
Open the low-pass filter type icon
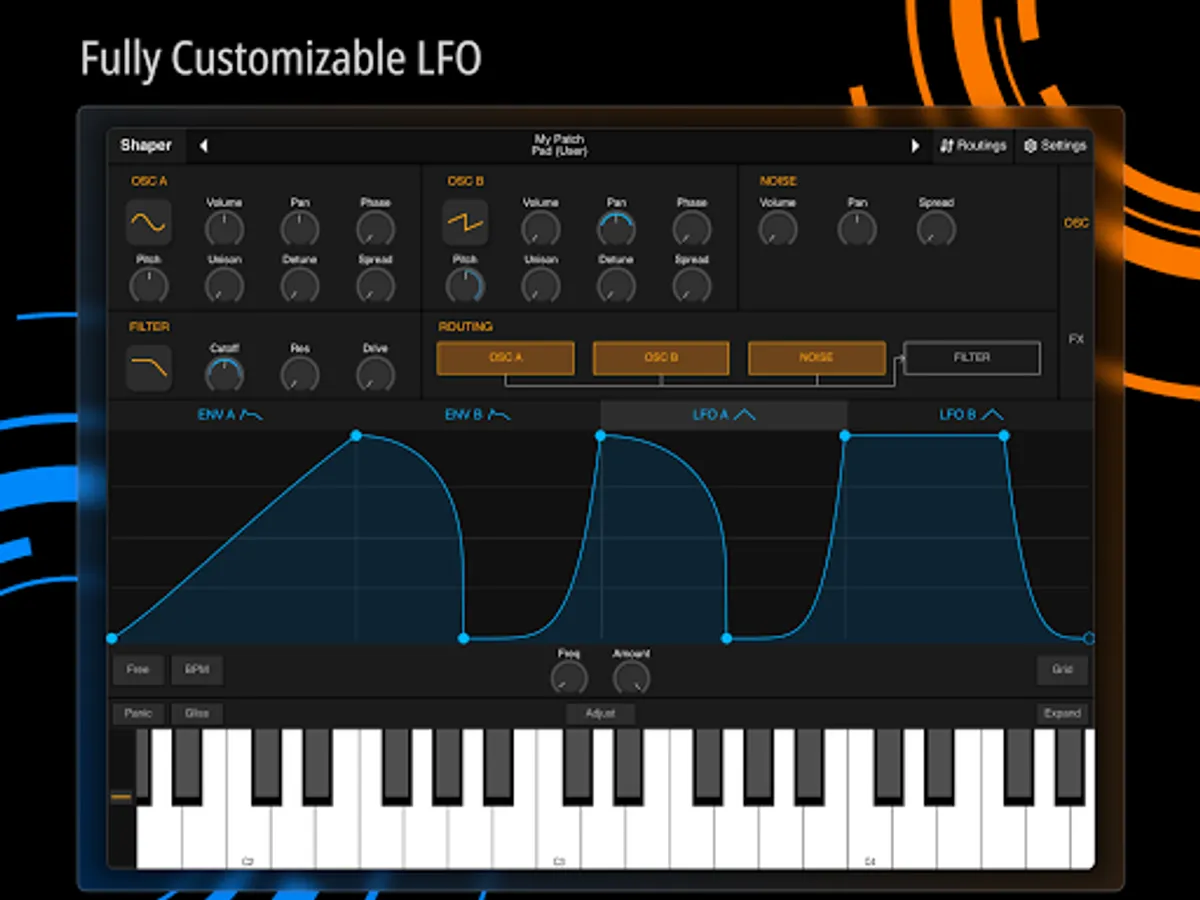pyautogui.click(x=148, y=368)
